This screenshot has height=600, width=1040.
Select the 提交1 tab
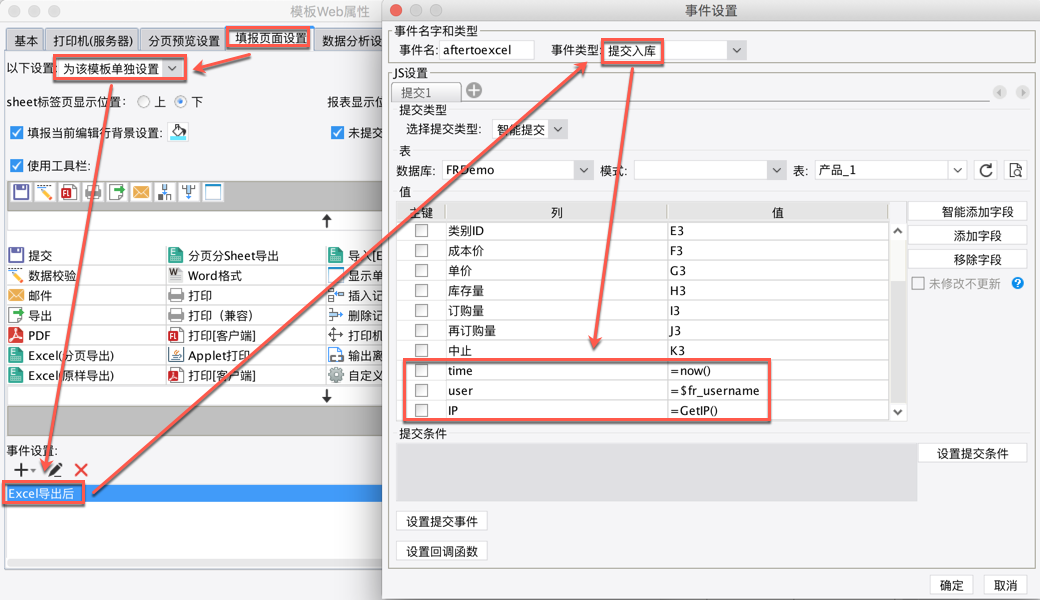click(425, 92)
